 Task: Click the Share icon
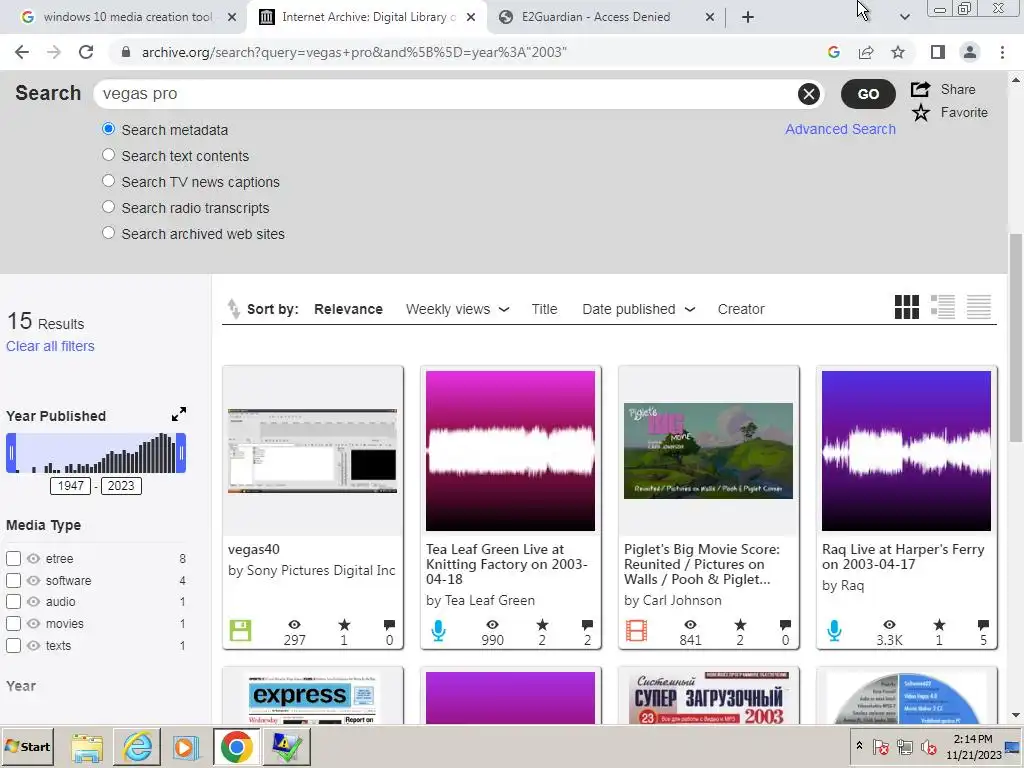(x=921, y=89)
